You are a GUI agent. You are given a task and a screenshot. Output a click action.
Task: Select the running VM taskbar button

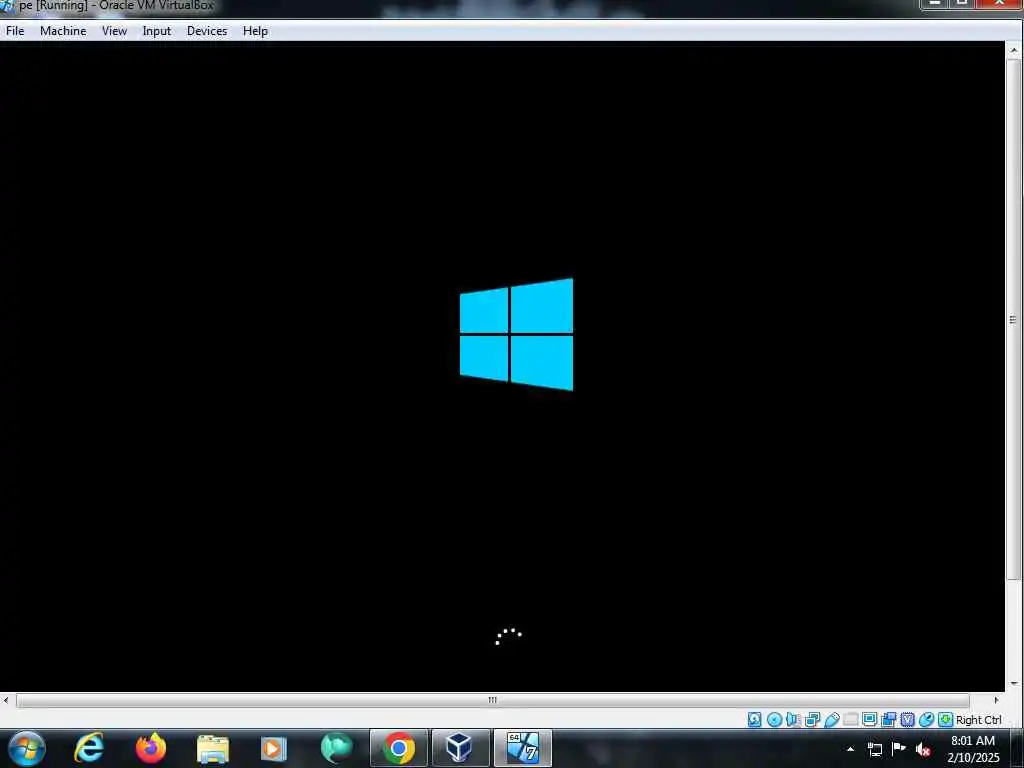pos(522,748)
